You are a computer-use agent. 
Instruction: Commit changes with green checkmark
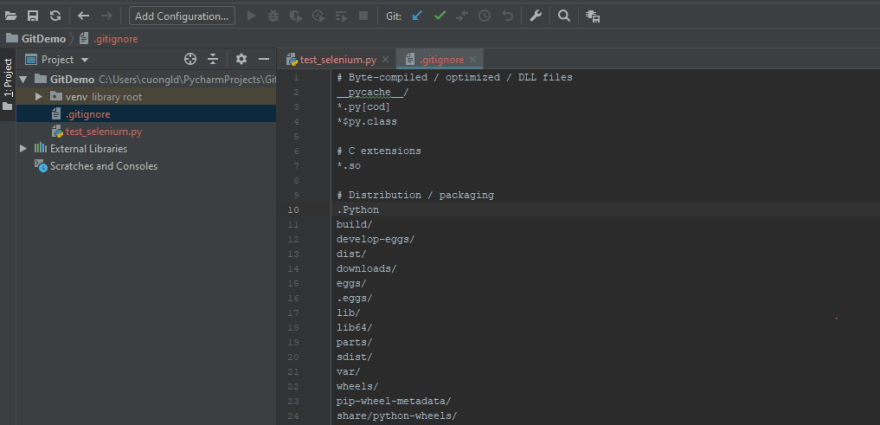(x=440, y=16)
